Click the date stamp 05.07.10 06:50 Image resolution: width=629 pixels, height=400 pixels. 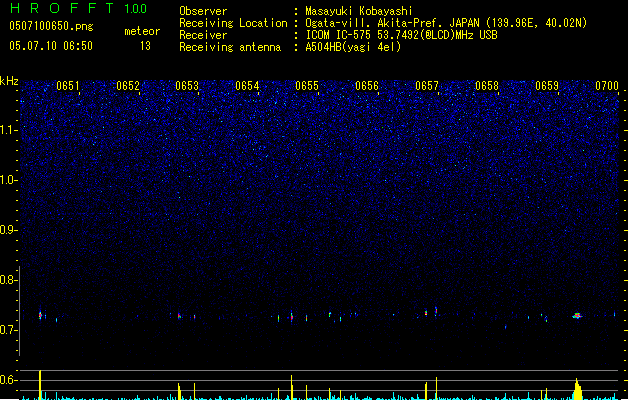(51, 46)
